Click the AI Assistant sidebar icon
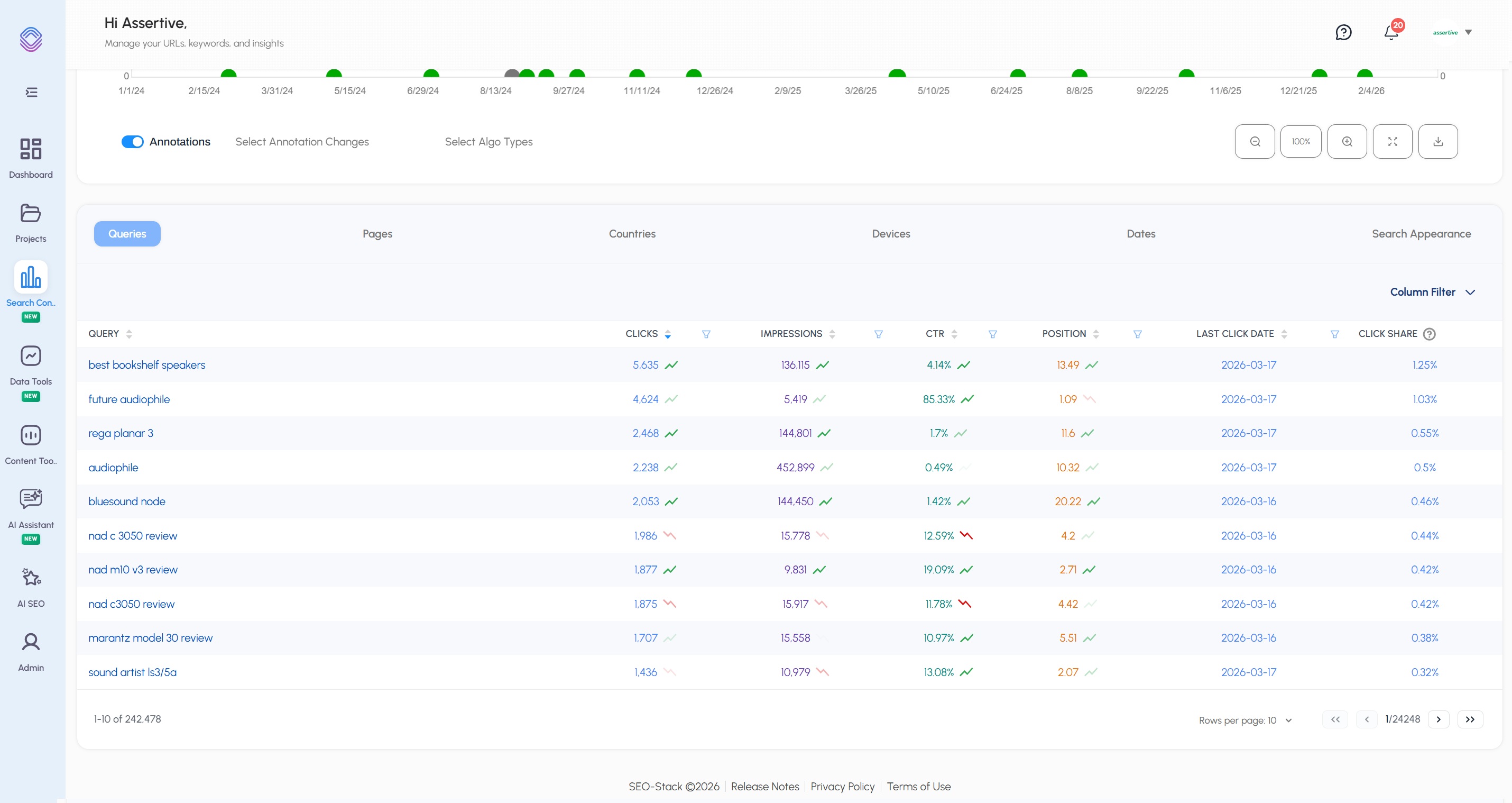The image size is (1512, 803). [31, 499]
